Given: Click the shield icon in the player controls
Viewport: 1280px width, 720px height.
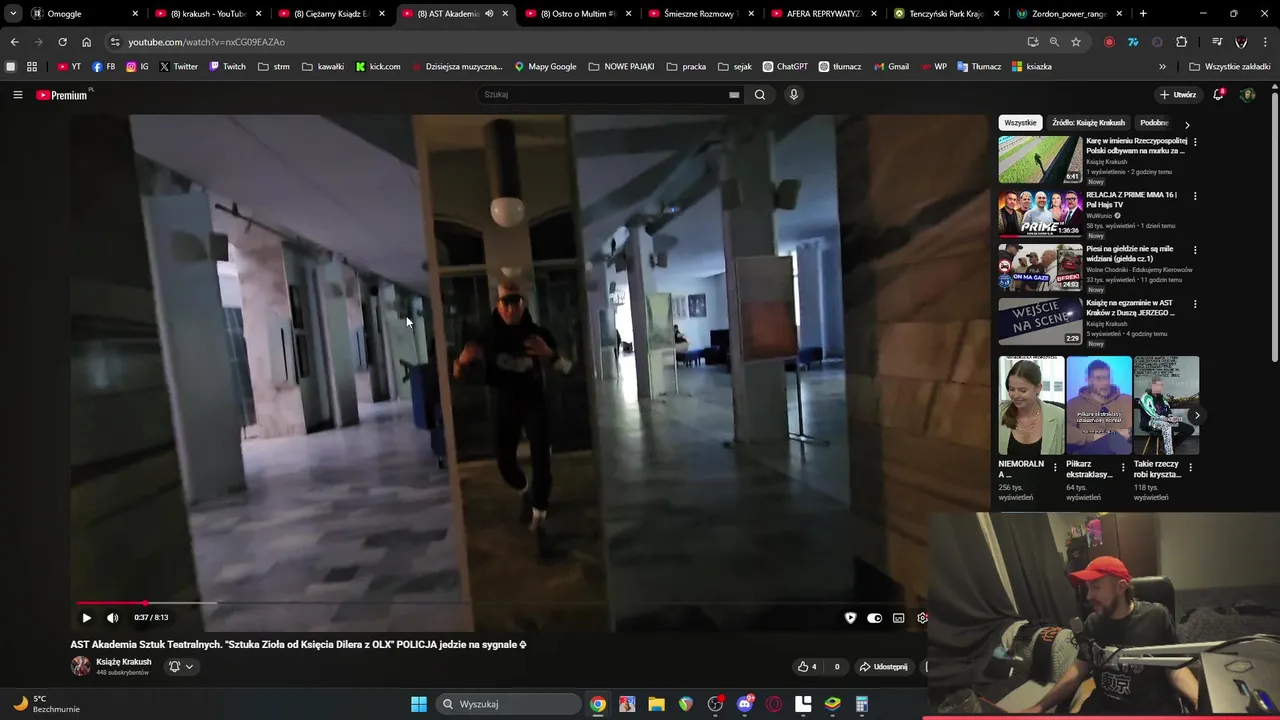Looking at the screenshot, I should click(850, 618).
